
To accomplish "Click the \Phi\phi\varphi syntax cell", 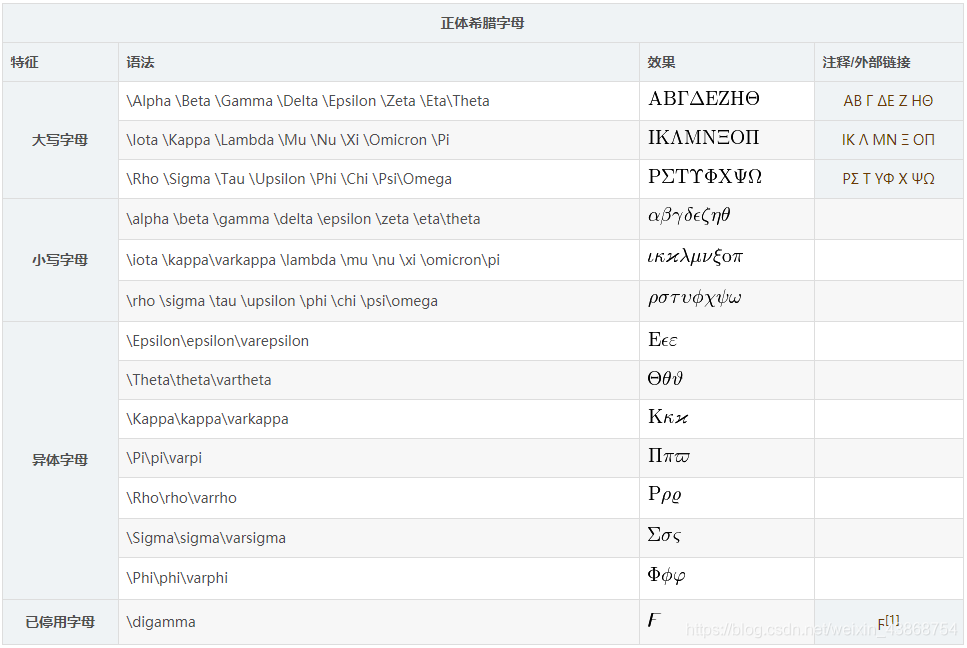I will click(x=379, y=578).
